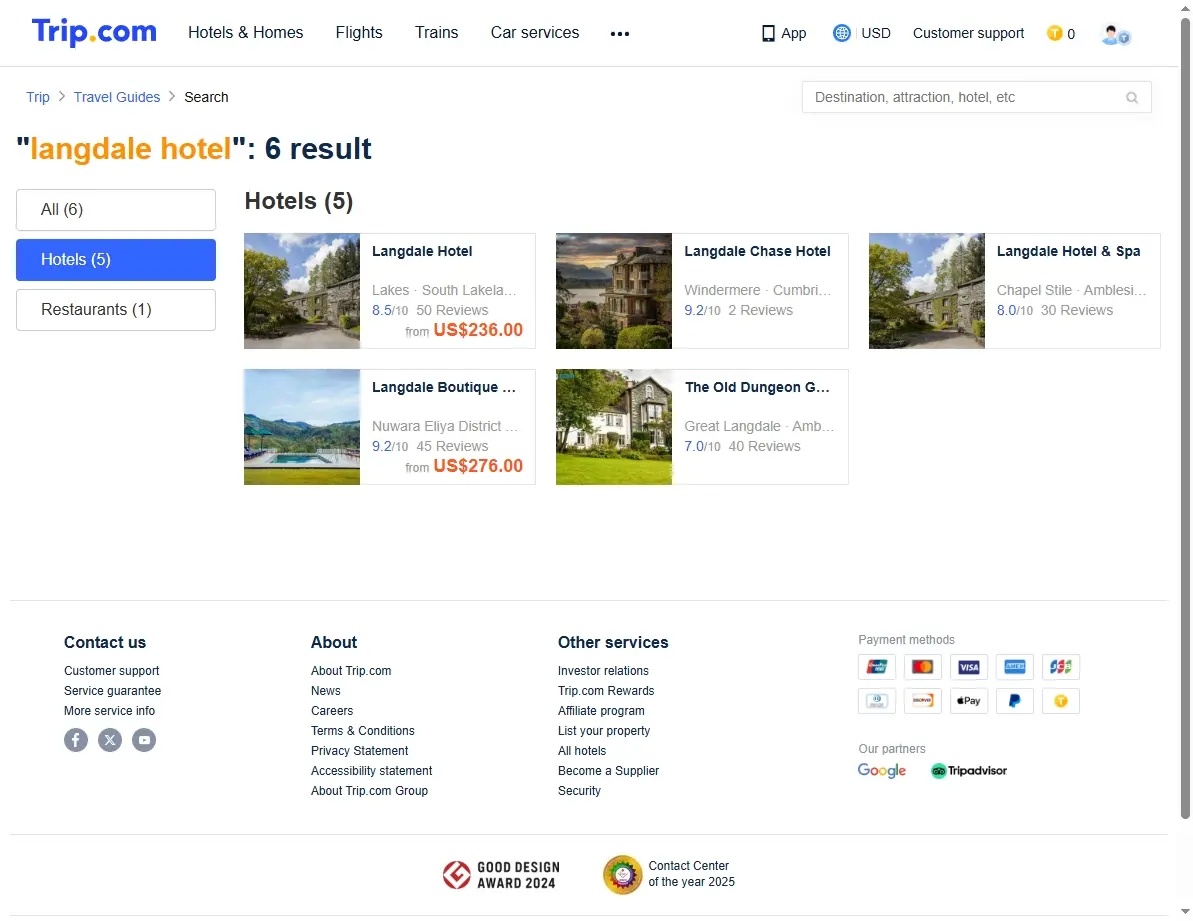Select the Hotels (5) filter tab
The height and width of the screenshot is (921, 1193).
pyautogui.click(x=116, y=260)
